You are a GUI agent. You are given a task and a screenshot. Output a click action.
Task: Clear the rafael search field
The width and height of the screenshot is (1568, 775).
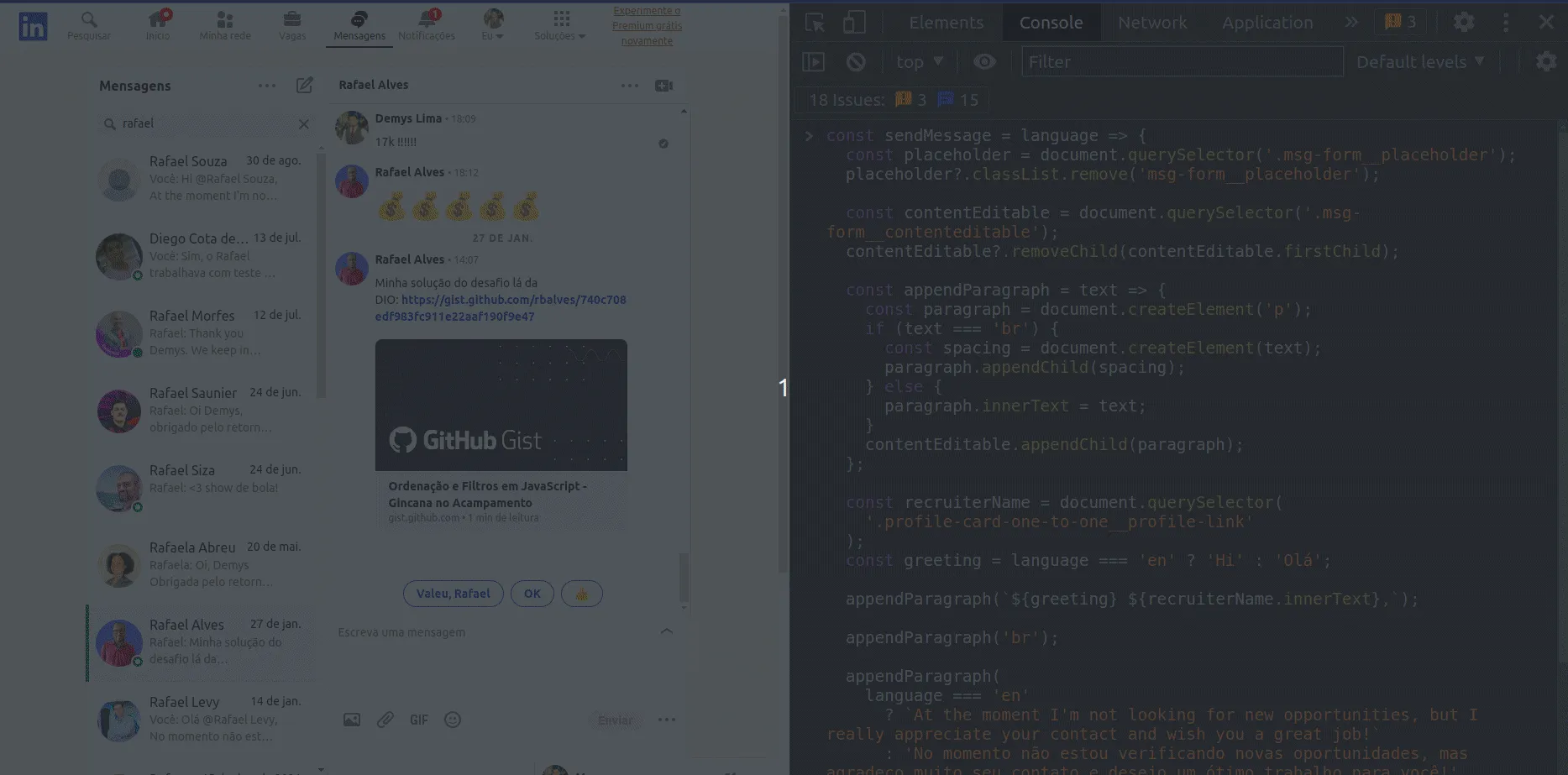pyautogui.click(x=304, y=124)
